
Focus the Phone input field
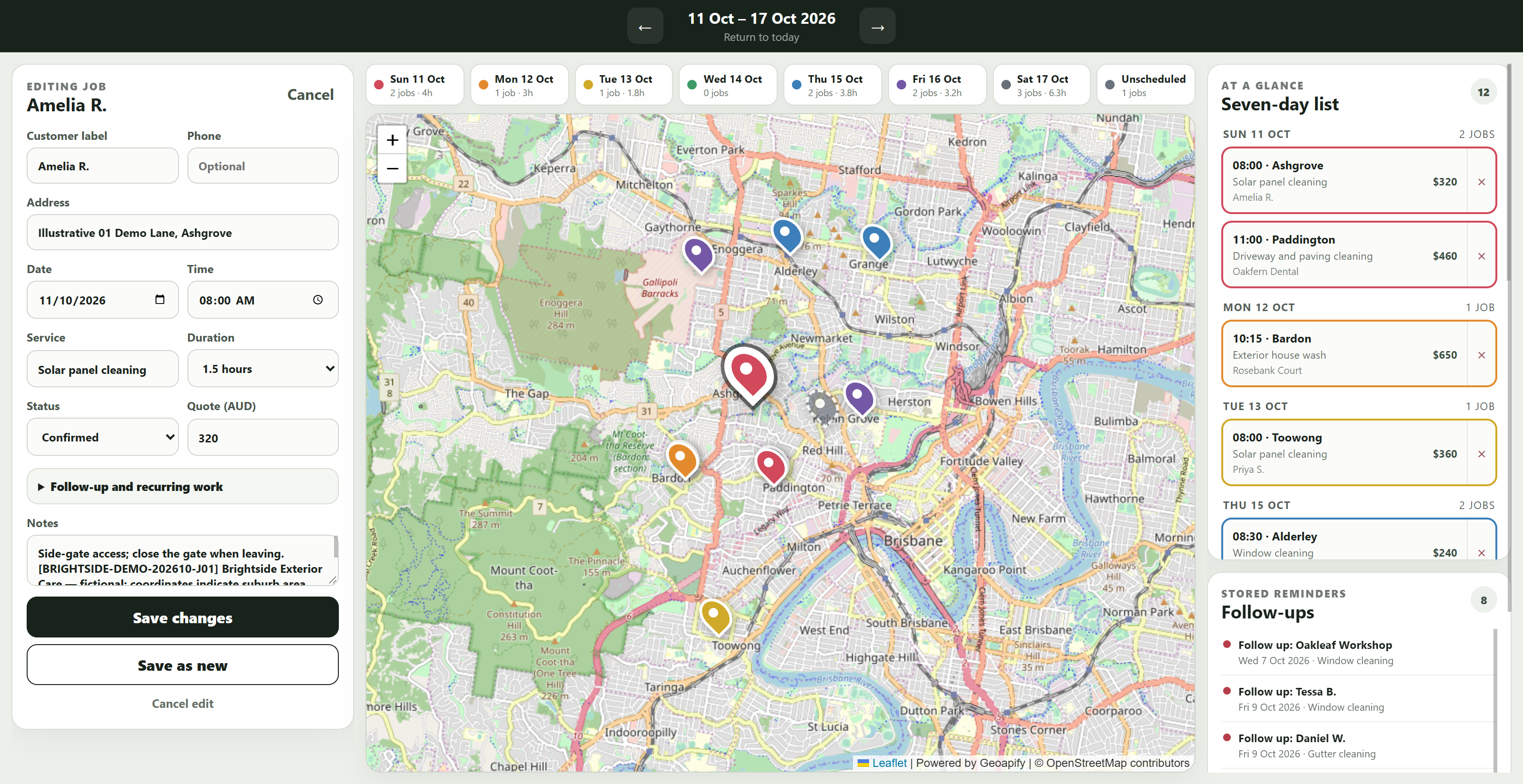coord(263,166)
